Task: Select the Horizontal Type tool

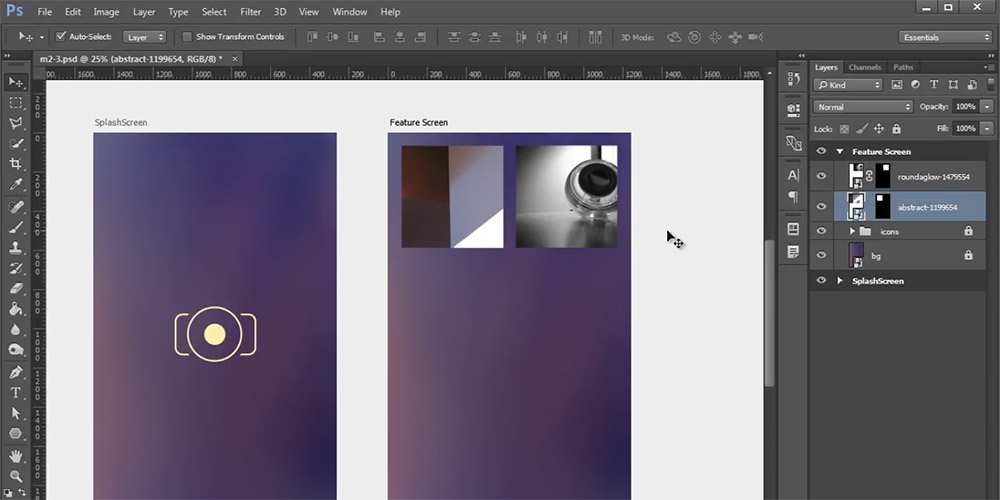Action: coord(16,392)
